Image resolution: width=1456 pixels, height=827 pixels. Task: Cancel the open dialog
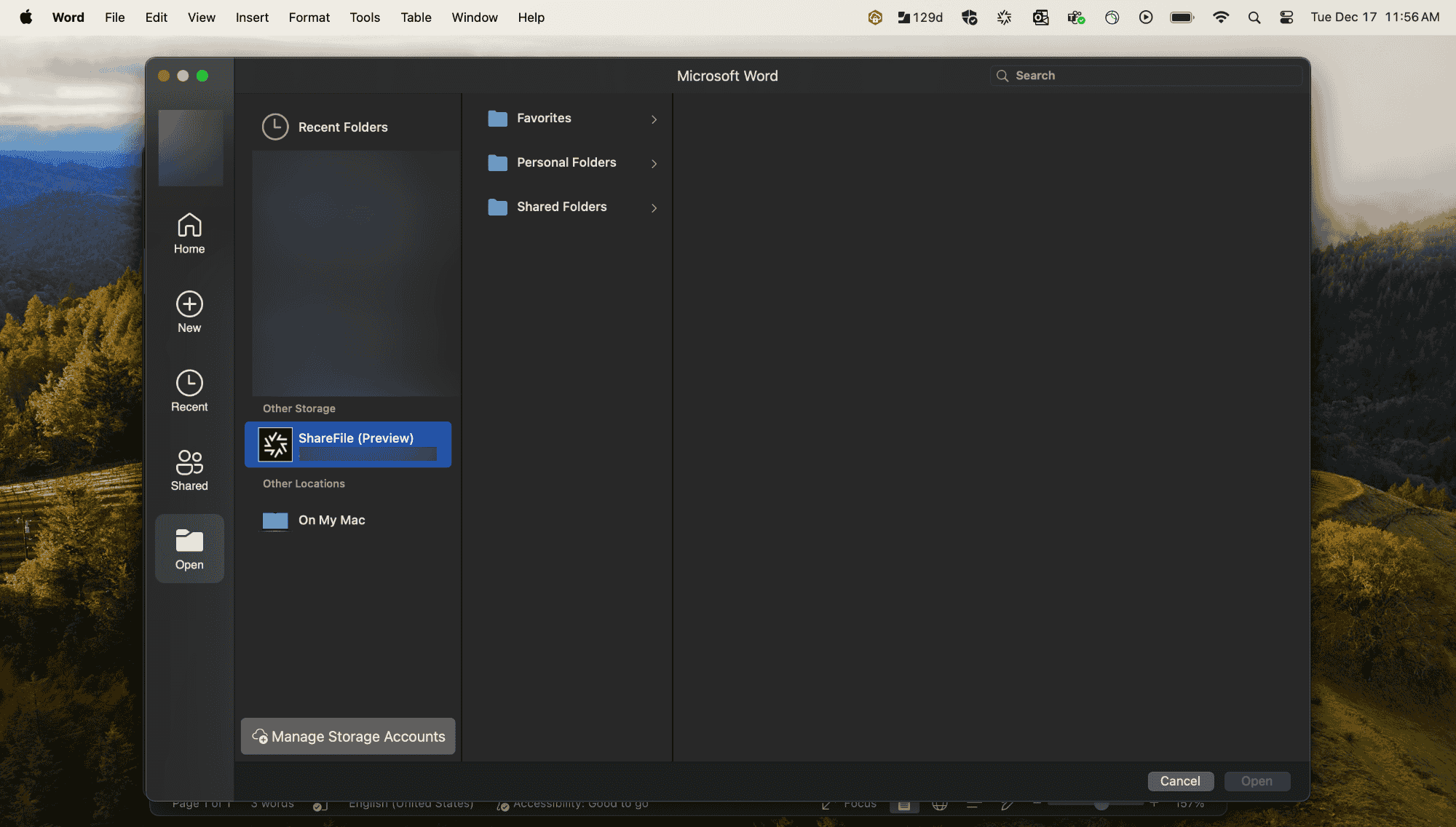1180,781
